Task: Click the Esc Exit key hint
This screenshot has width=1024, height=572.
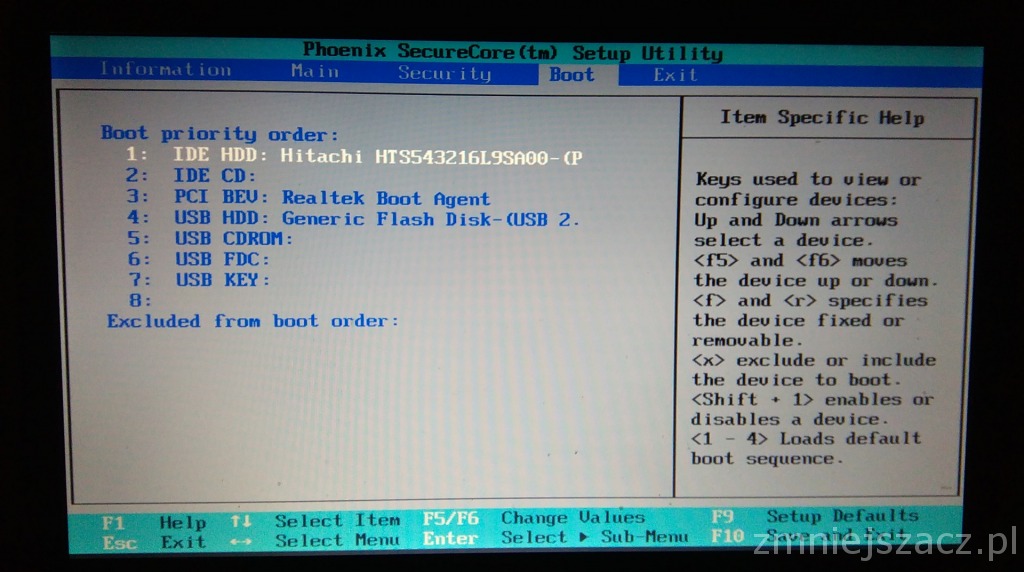Action: coord(153,542)
